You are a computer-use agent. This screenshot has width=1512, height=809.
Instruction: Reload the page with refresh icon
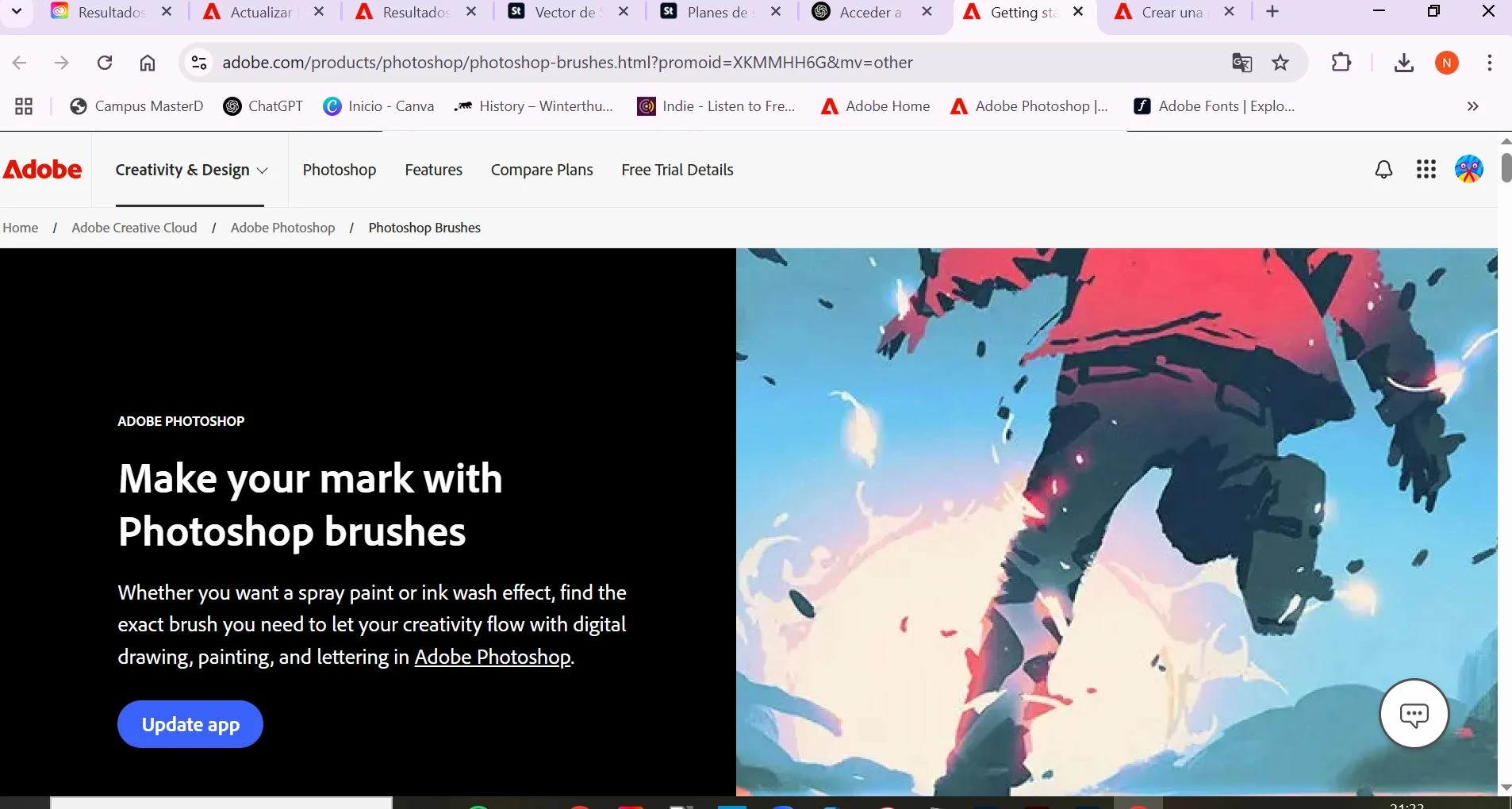105,63
